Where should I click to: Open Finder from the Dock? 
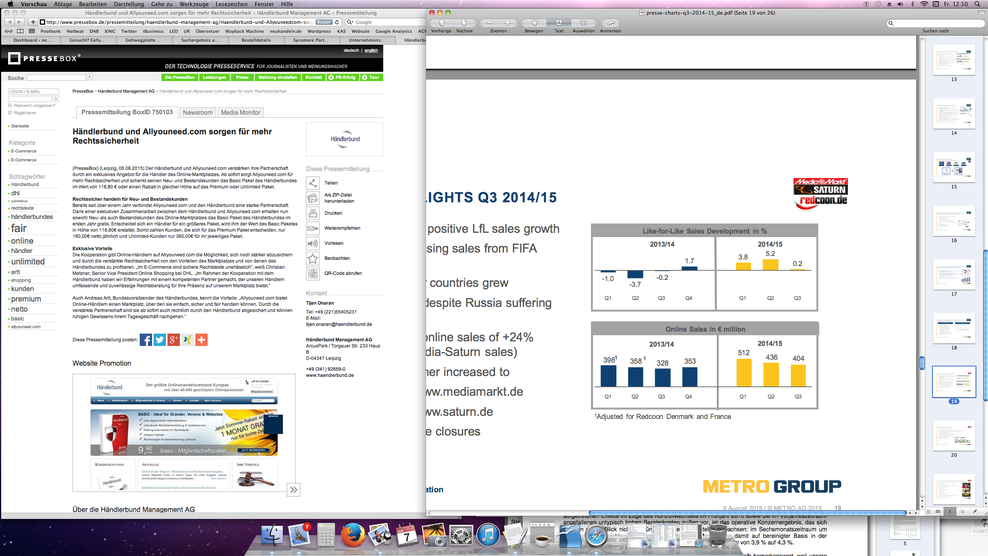(x=272, y=535)
